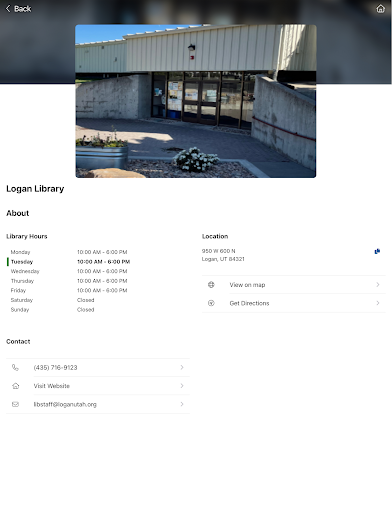Click the Contact heading
Screen dimensions: 392x512
coord(18,341)
